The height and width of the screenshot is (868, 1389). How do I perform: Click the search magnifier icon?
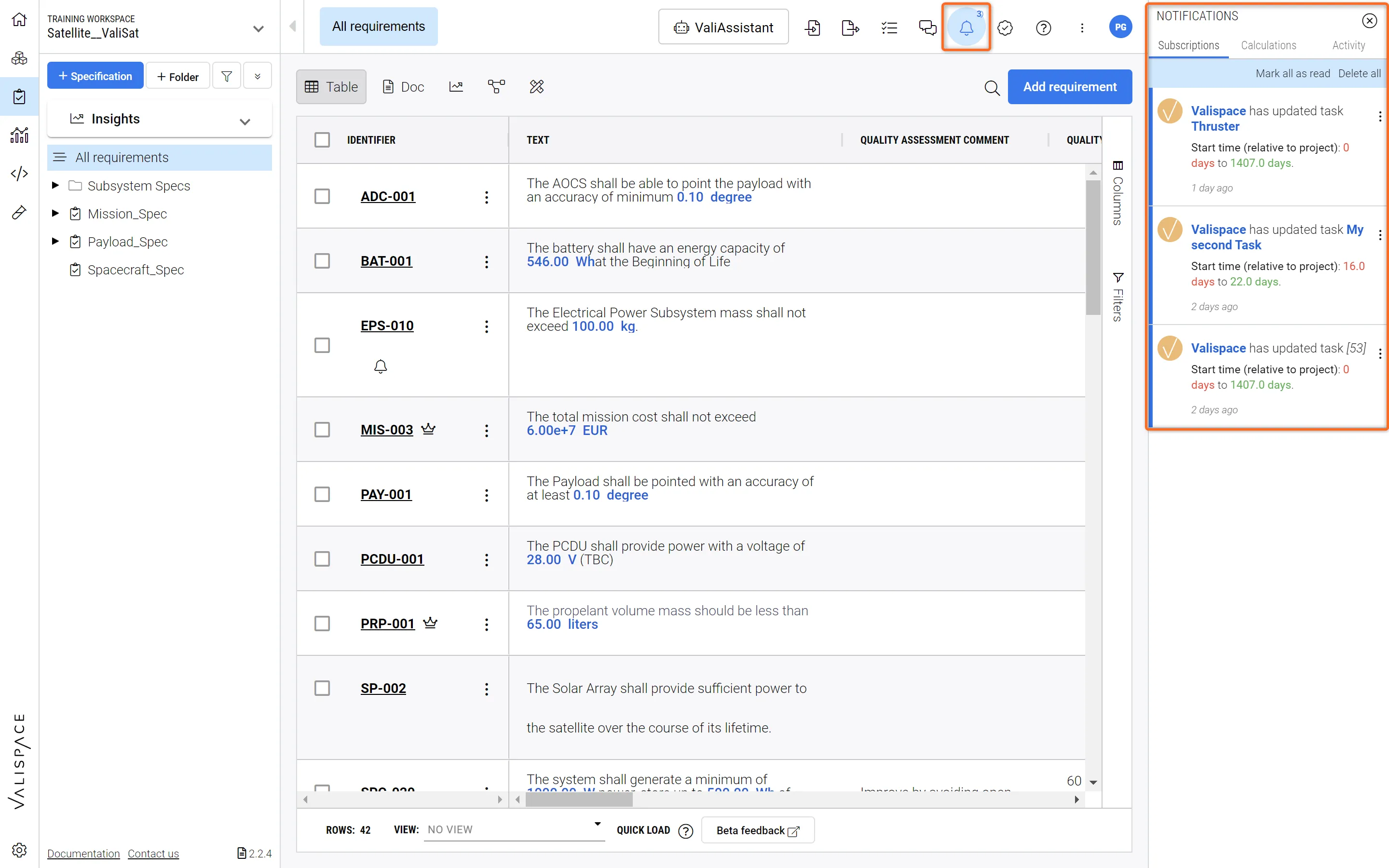(991, 87)
